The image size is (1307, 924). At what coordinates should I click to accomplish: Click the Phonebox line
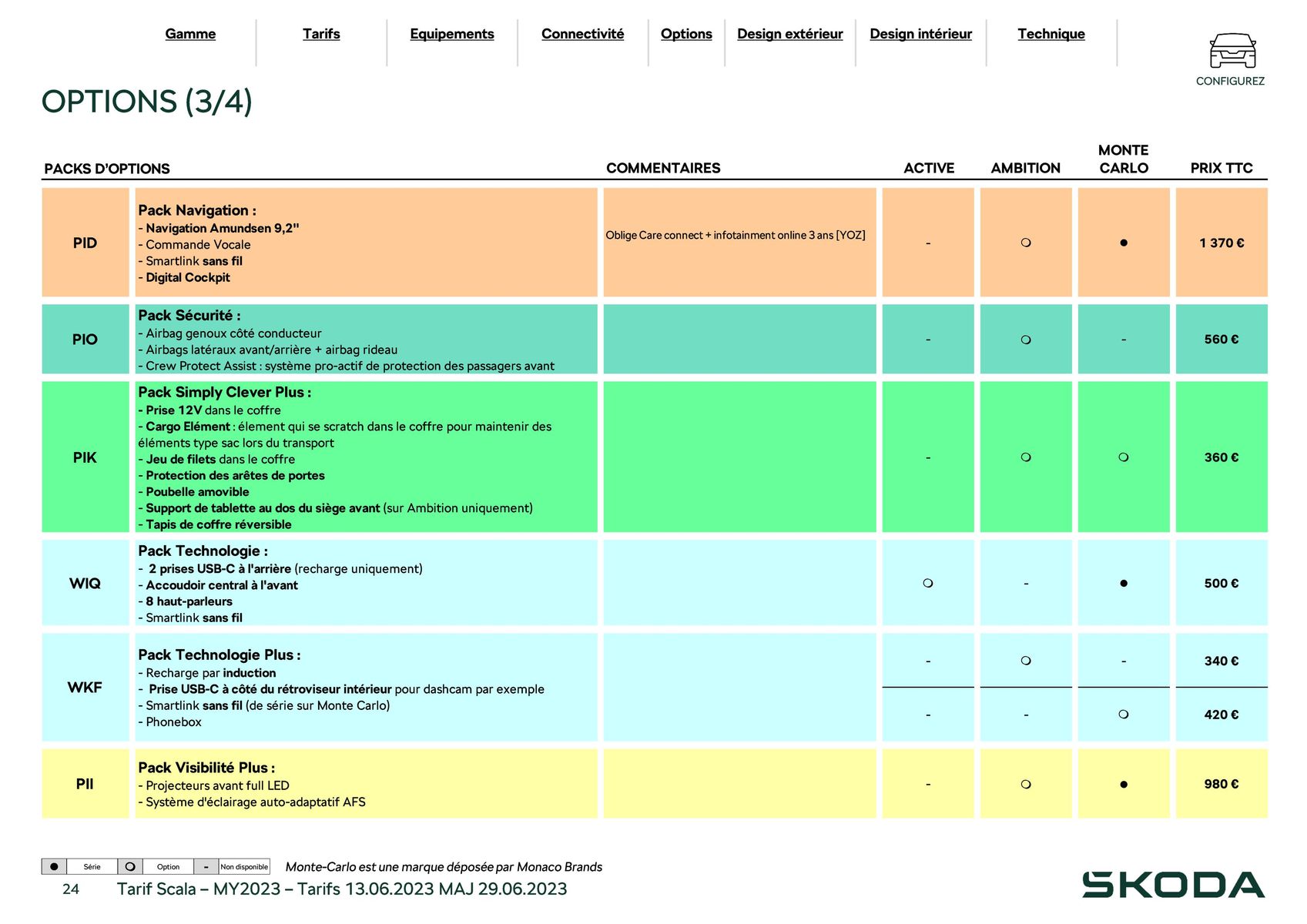(169, 722)
